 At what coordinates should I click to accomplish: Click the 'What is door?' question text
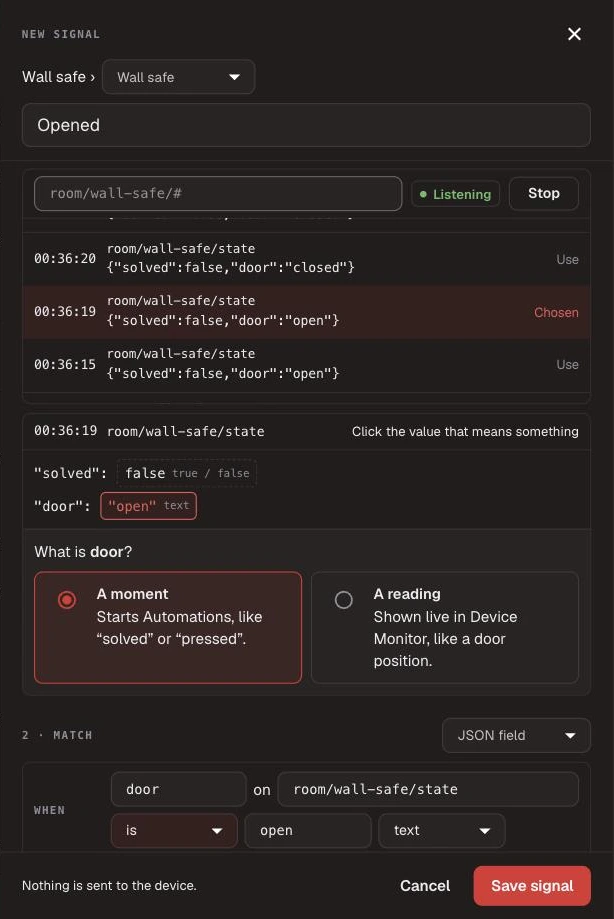(83, 552)
